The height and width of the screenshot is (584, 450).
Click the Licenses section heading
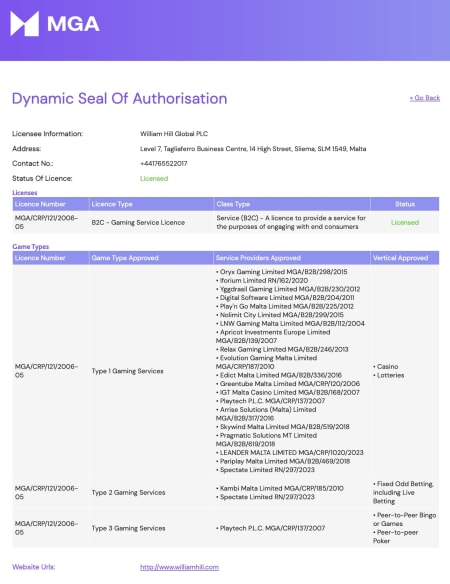click(25, 193)
